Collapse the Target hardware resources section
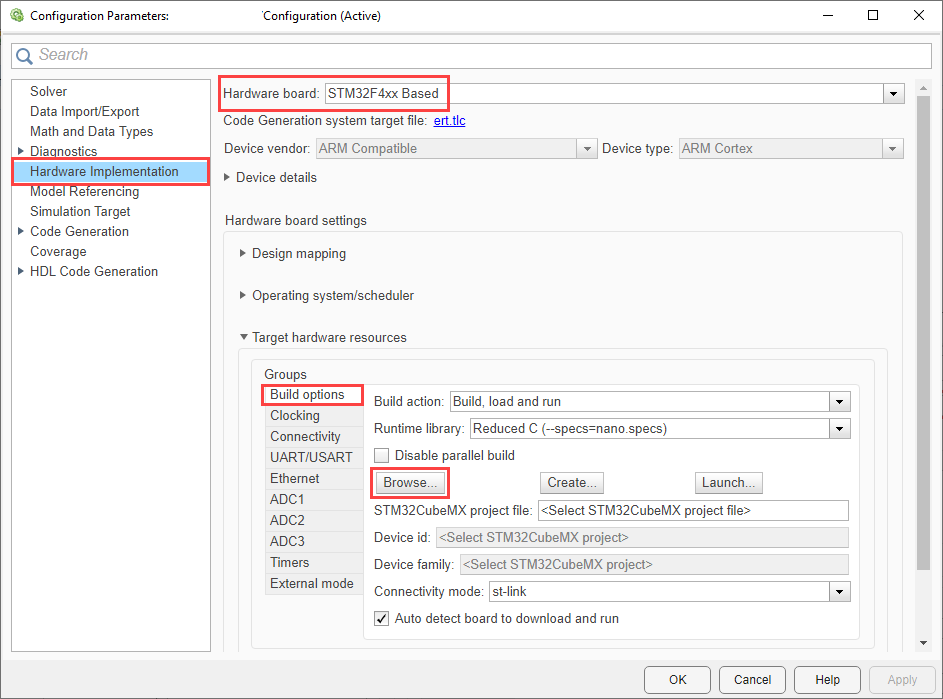This screenshot has width=943, height=699. coord(243,337)
